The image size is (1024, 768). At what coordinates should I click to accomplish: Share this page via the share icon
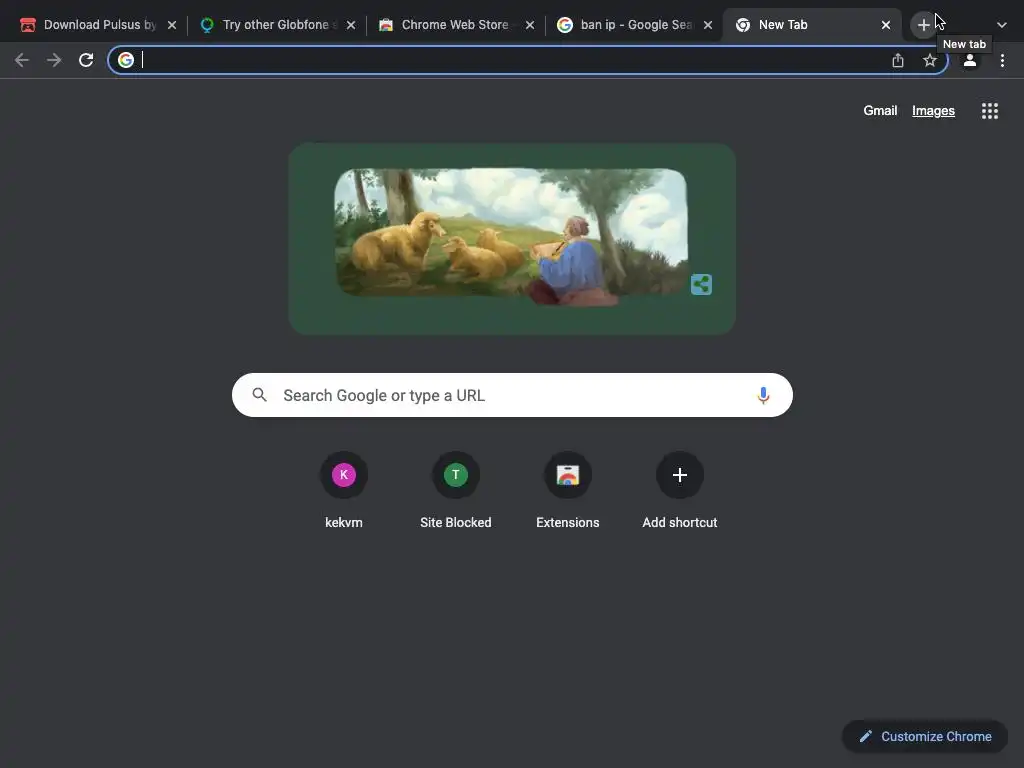[x=898, y=61]
